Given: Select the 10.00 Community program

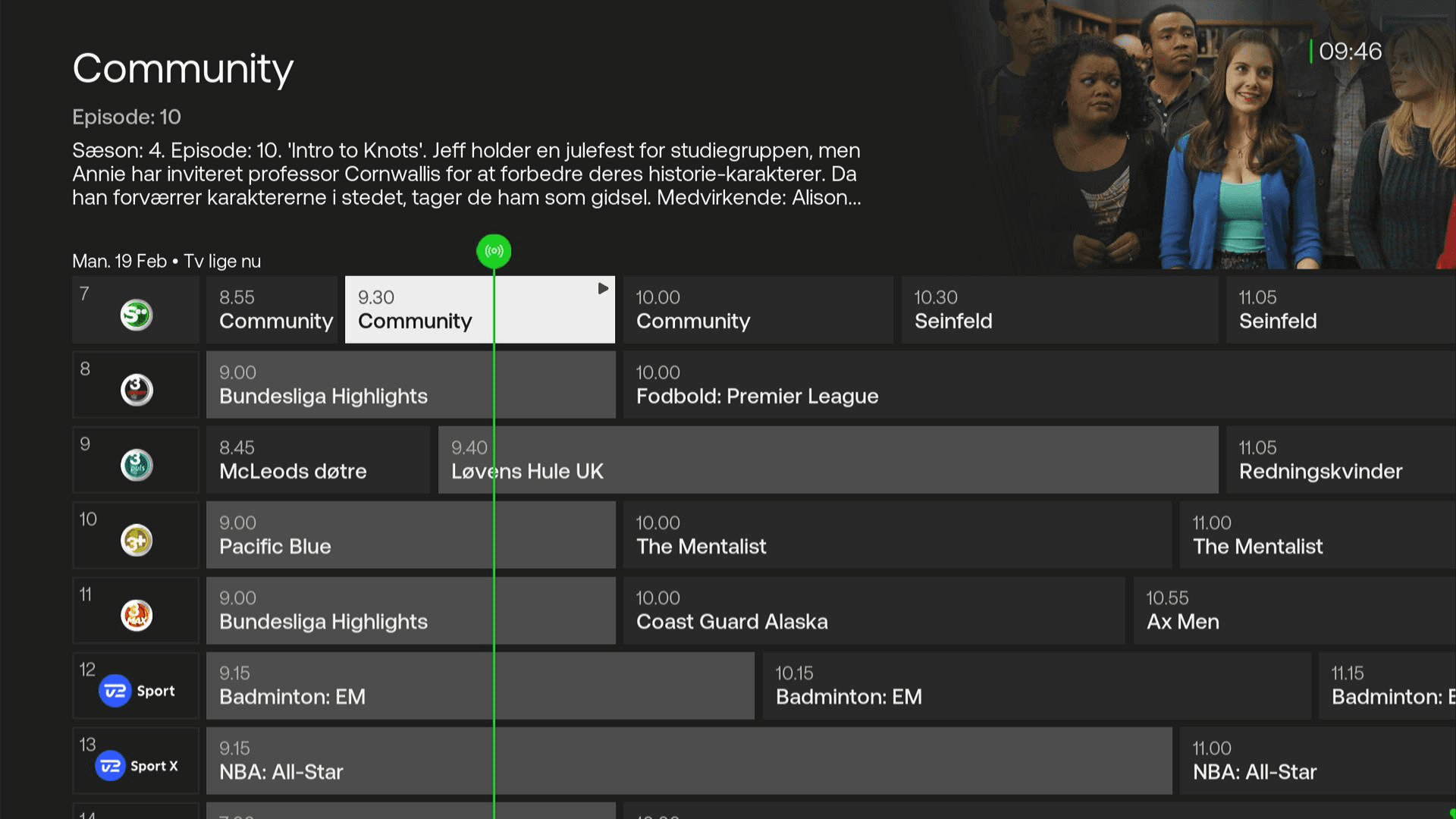Looking at the screenshot, I should pos(757,309).
